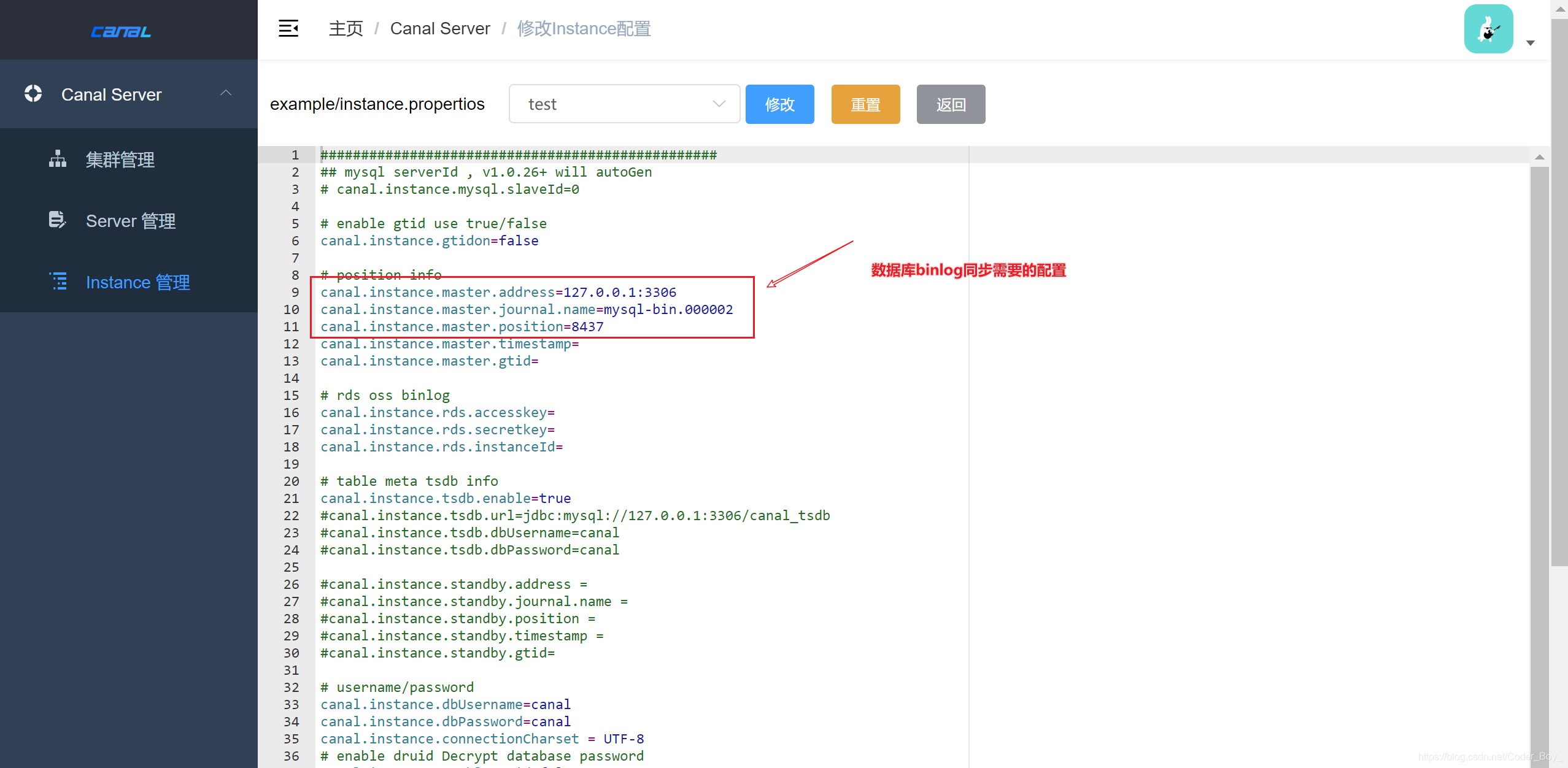The image size is (1568, 768).
Task: Click canal.instance.dbUsername=canal line
Action: pyautogui.click(x=446, y=704)
